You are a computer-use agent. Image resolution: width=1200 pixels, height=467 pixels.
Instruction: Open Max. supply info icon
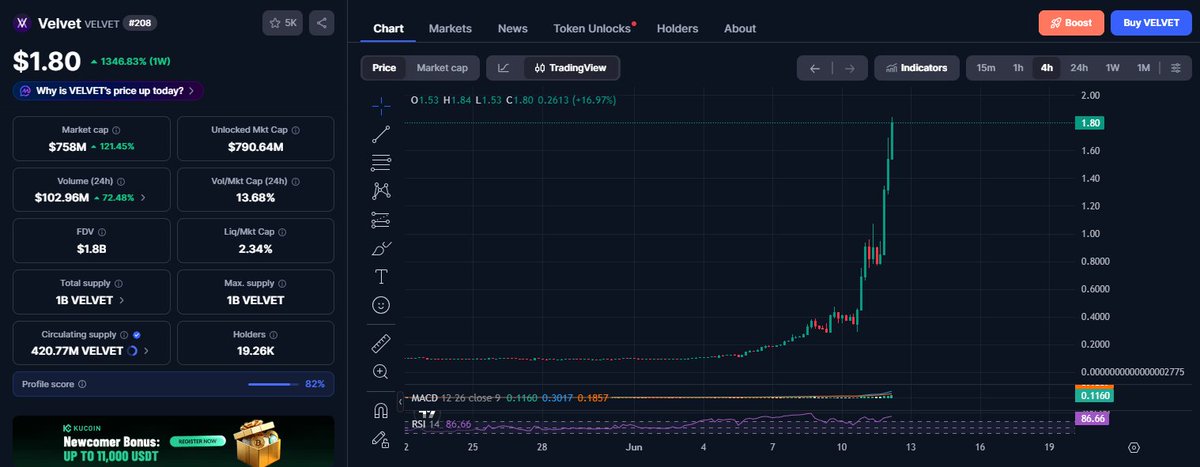[x=284, y=283]
